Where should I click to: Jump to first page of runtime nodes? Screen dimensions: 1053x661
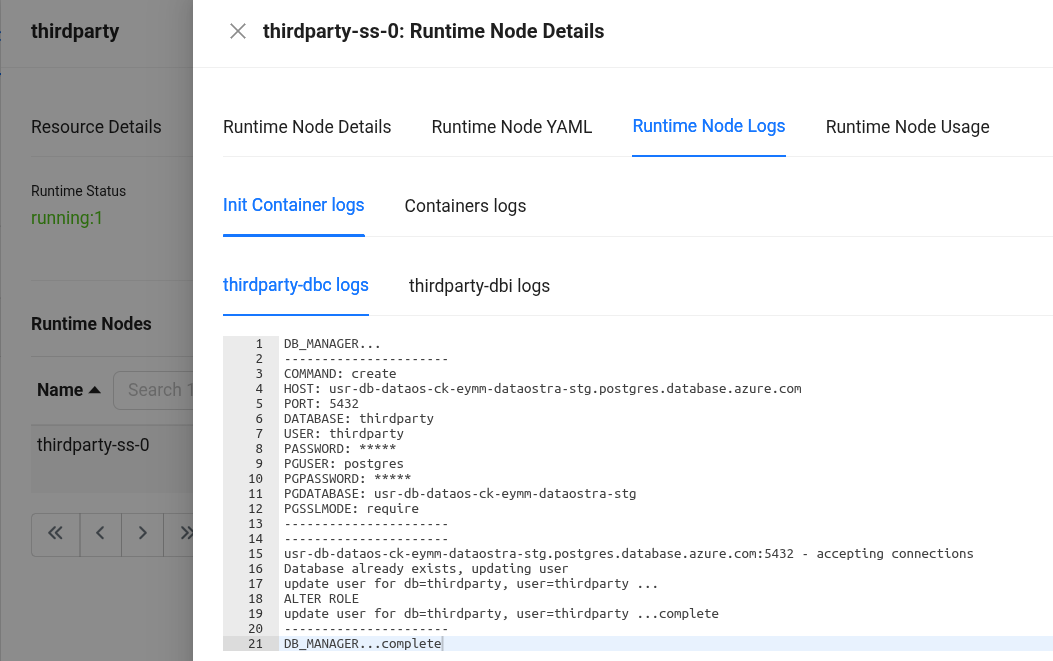tap(55, 534)
